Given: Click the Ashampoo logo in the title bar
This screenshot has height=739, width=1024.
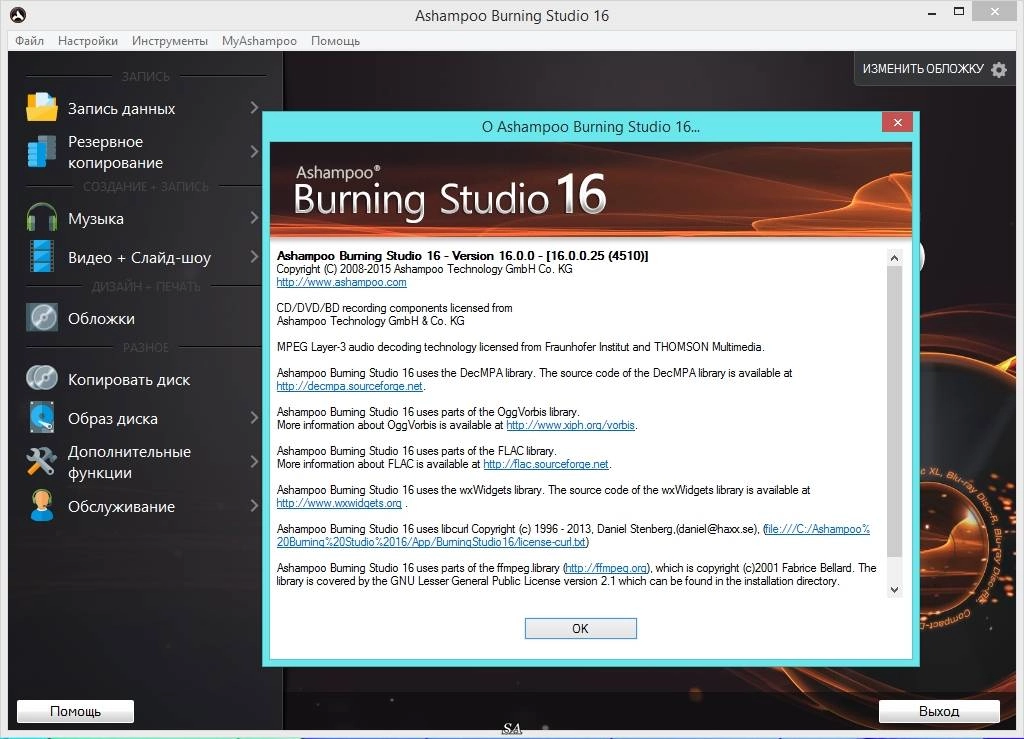Looking at the screenshot, I should (18, 15).
